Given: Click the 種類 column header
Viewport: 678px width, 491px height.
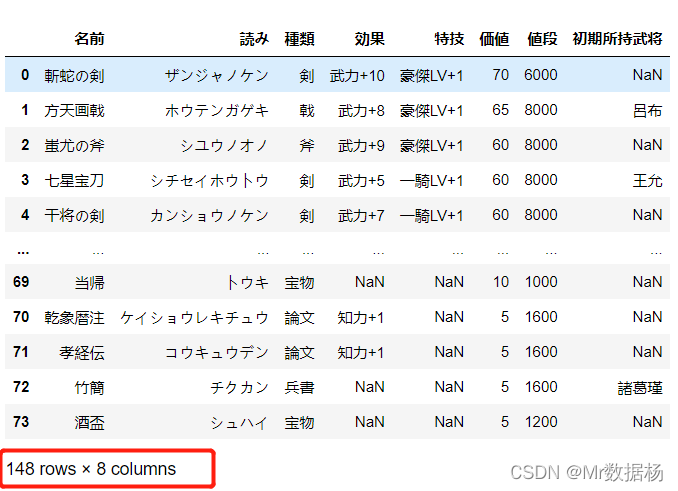Looking at the screenshot, I should (299, 39).
